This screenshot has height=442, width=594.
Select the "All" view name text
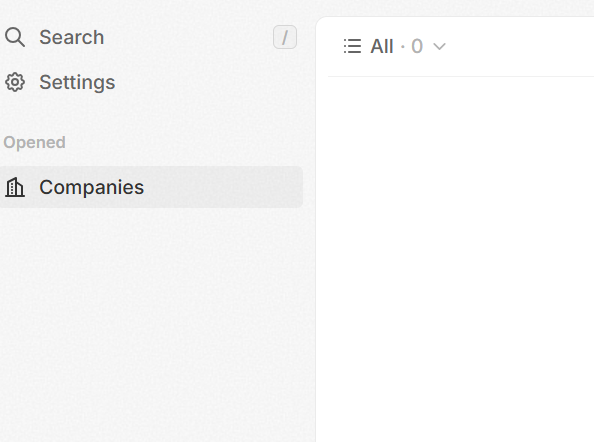[382, 47]
